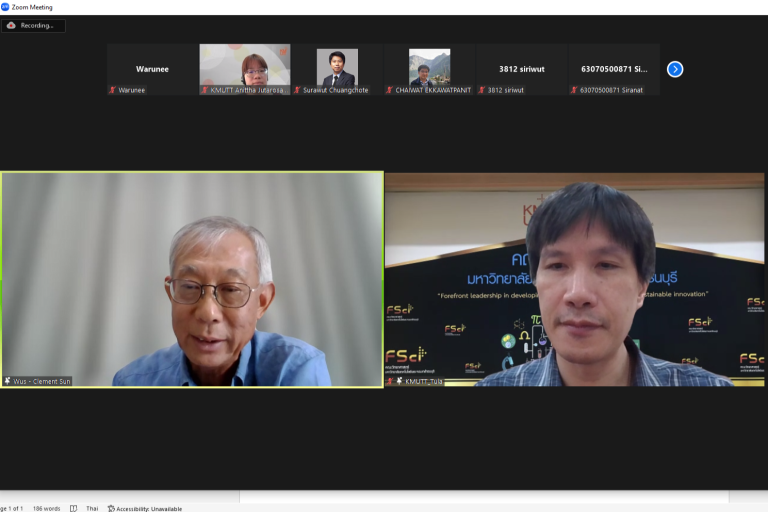Click muted mic icon for 63070500871 Siranat
The image size is (768, 512).
coord(574,90)
